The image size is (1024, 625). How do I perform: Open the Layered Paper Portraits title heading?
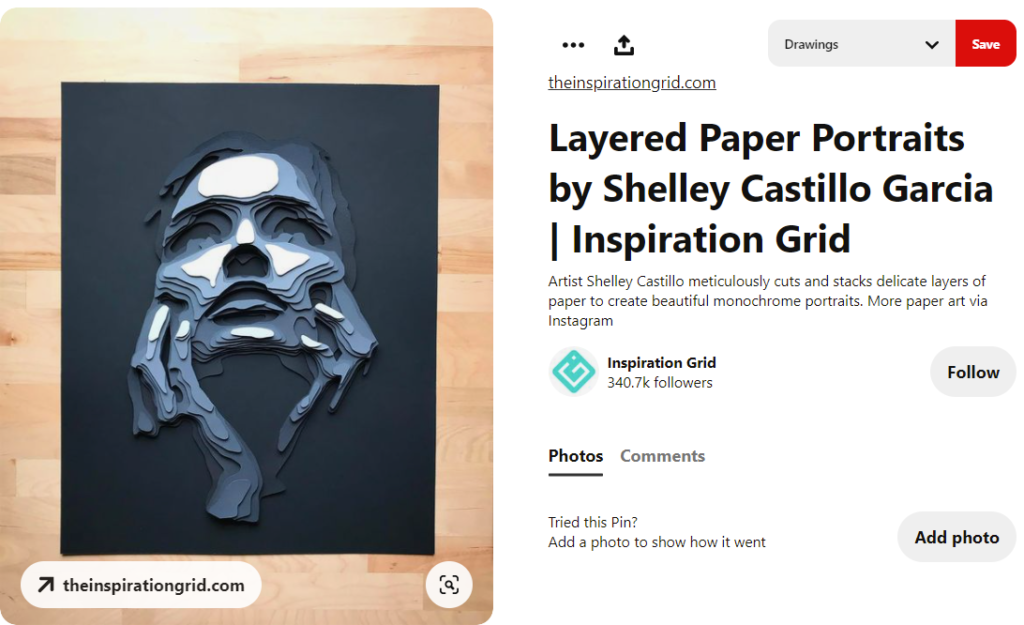point(771,189)
